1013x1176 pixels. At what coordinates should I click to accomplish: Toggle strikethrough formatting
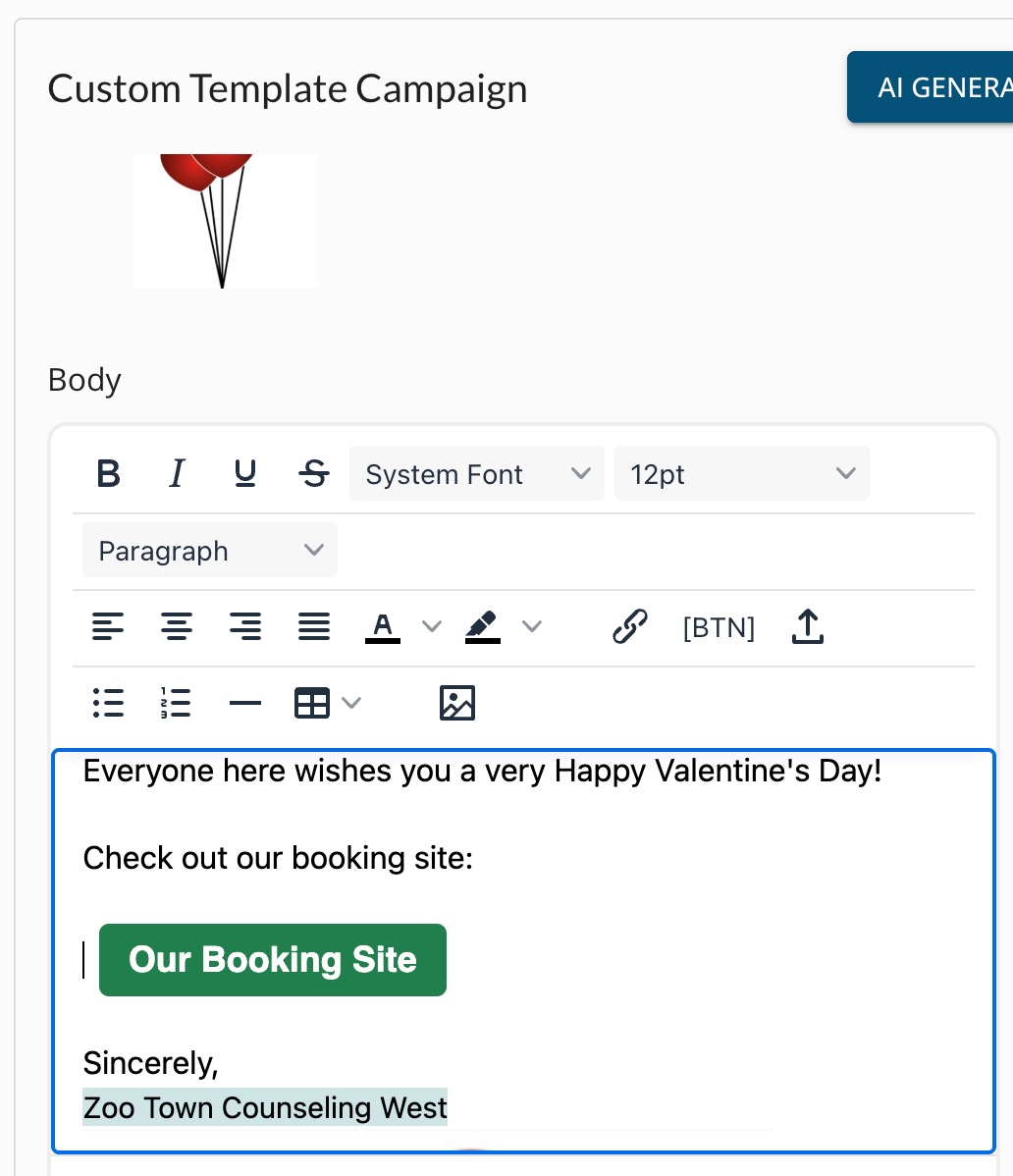313,474
